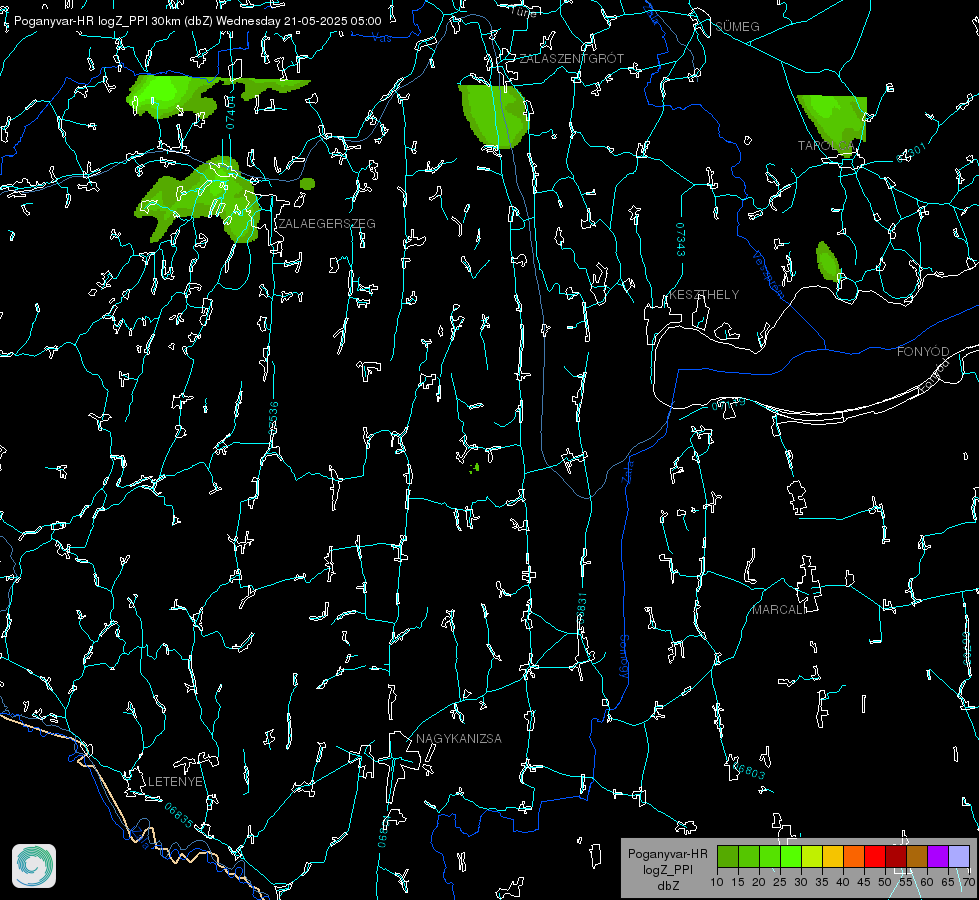This screenshot has width=979, height=900.
Task: Select the 60-65 dBZ purple legend swatch
Action: pos(938,856)
